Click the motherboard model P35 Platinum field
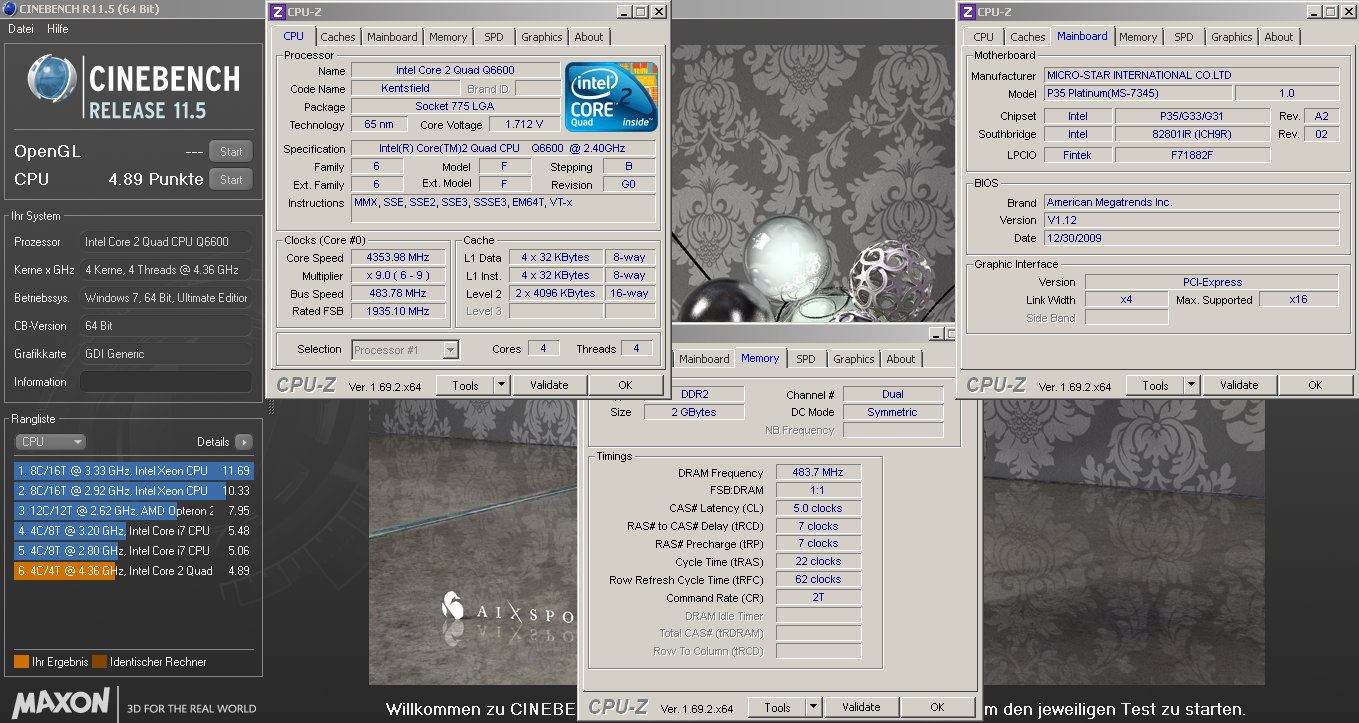This screenshot has height=723, width=1359. (x=1138, y=93)
